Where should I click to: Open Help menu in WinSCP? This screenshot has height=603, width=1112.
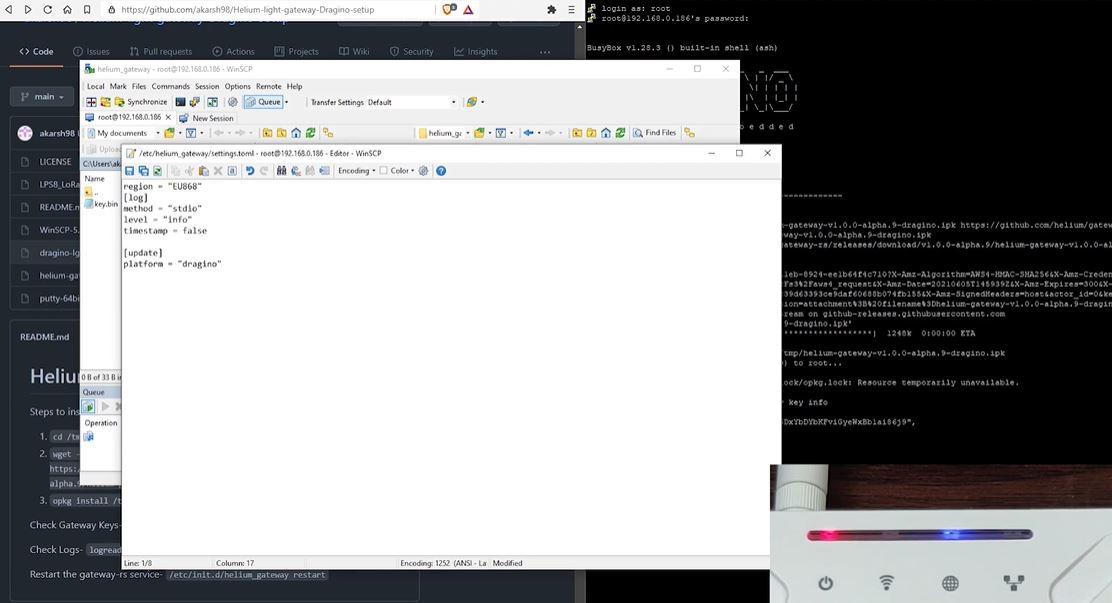(x=294, y=87)
